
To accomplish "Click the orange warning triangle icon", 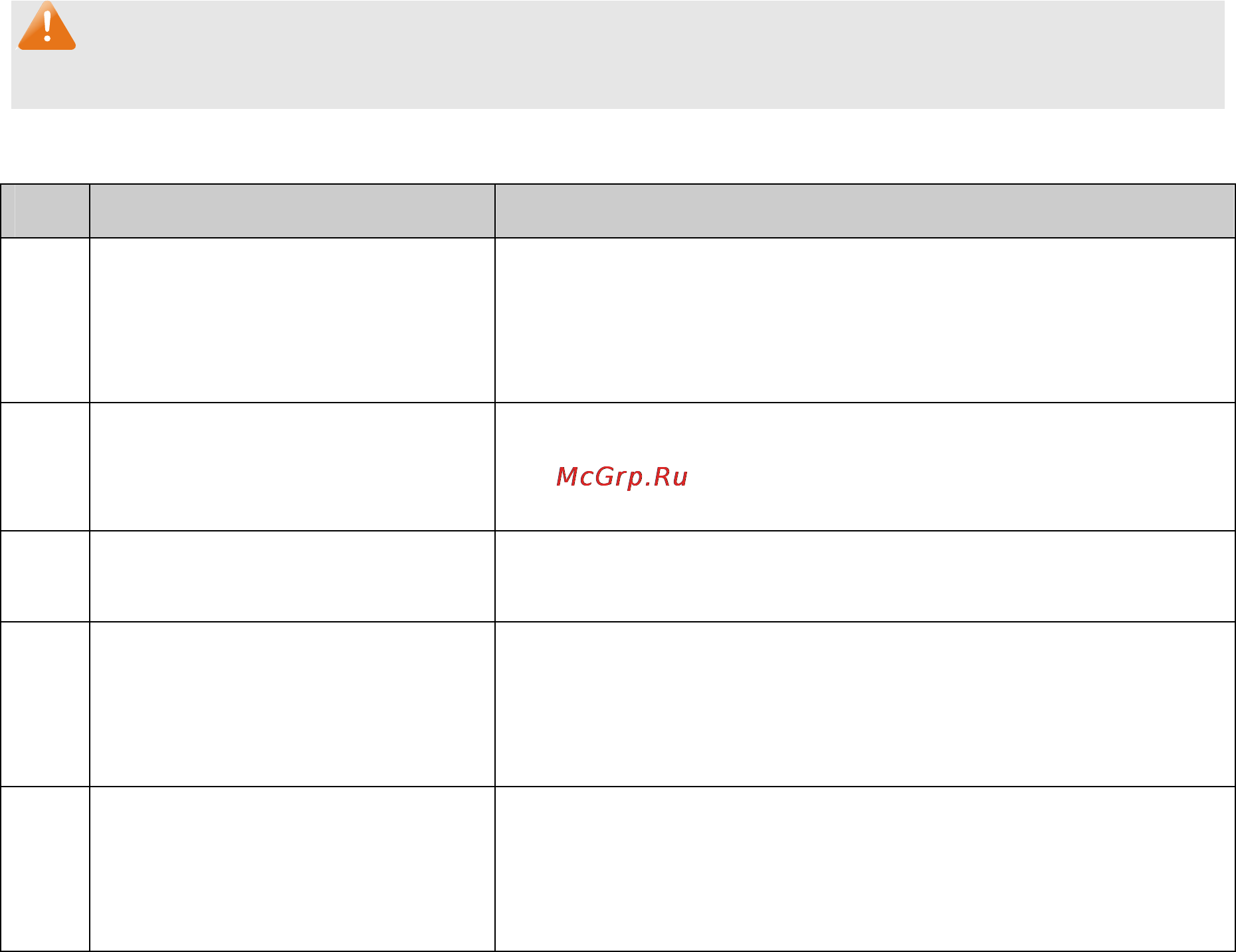I will (x=47, y=26).
